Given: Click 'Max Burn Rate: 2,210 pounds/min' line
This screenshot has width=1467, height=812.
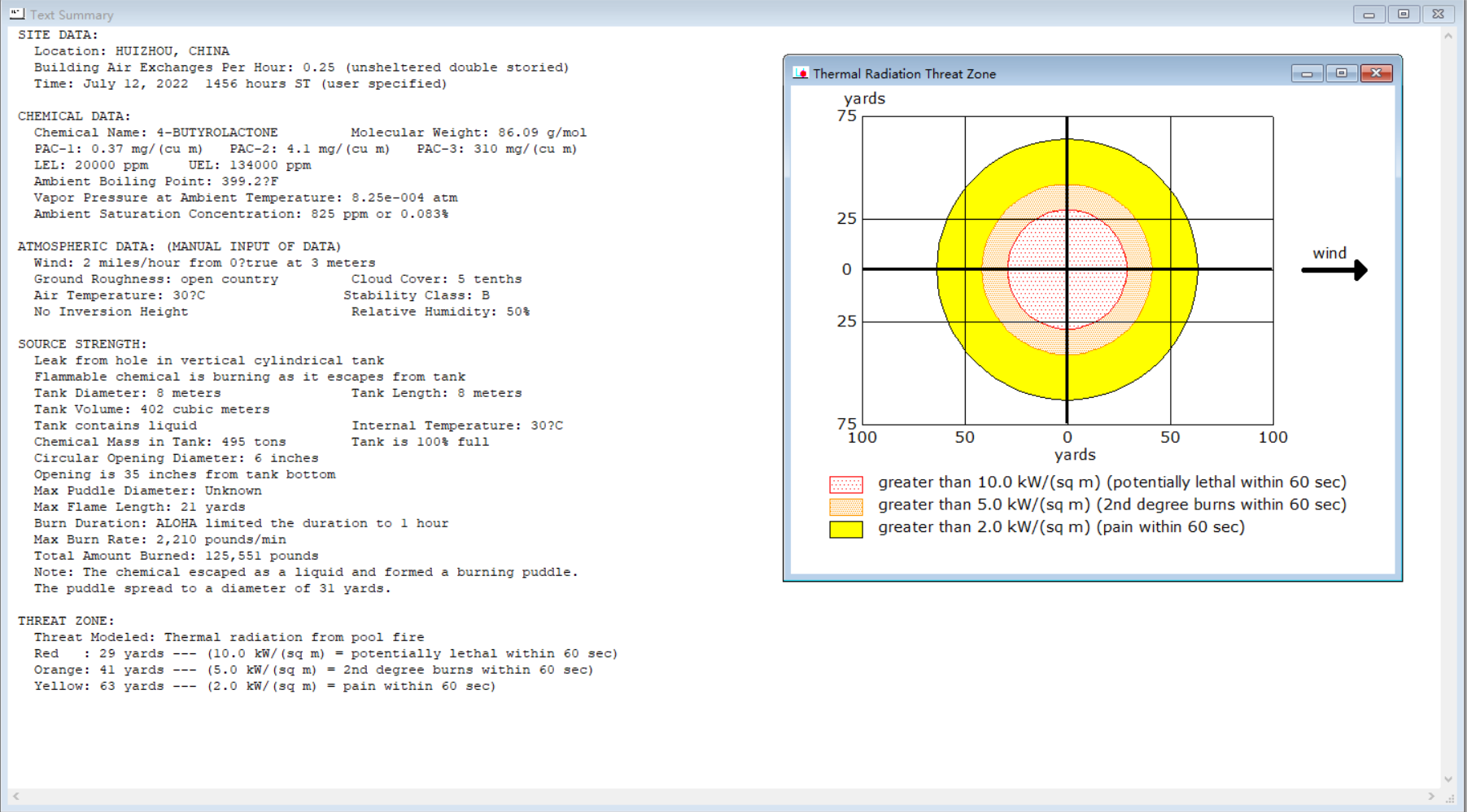Looking at the screenshot, I should 159,539.
